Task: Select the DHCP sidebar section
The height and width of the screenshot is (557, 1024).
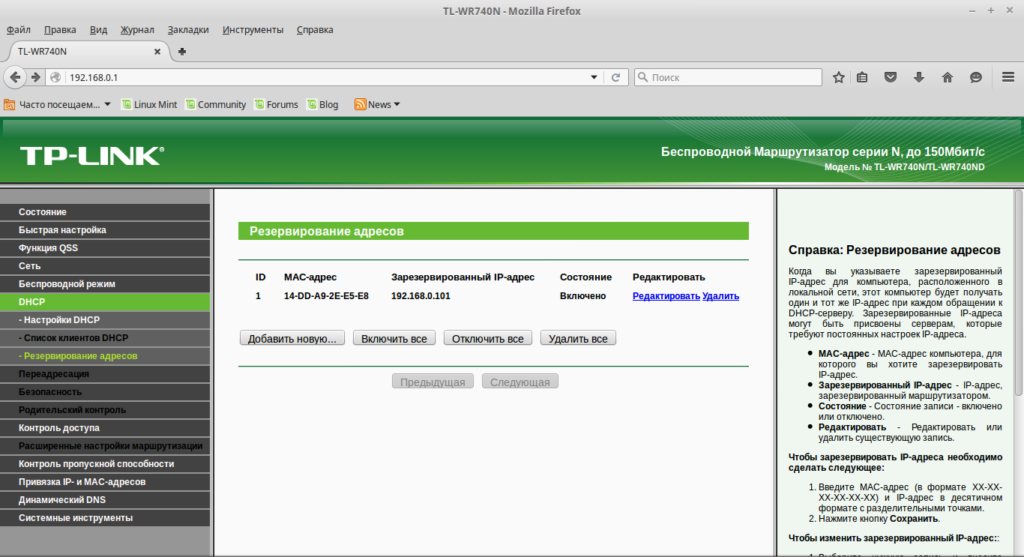Action: tap(105, 302)
